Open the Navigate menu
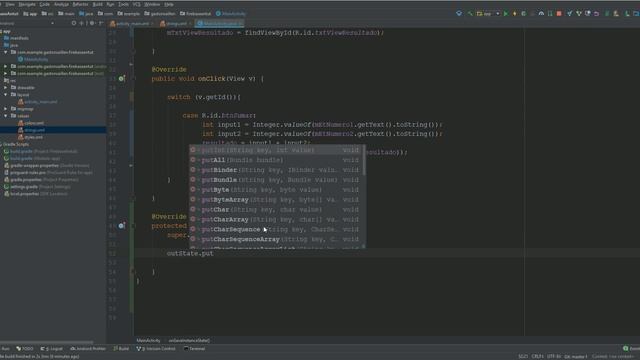Image resolution: width=640 pixels, height=360 pixels. click(27, 4)
